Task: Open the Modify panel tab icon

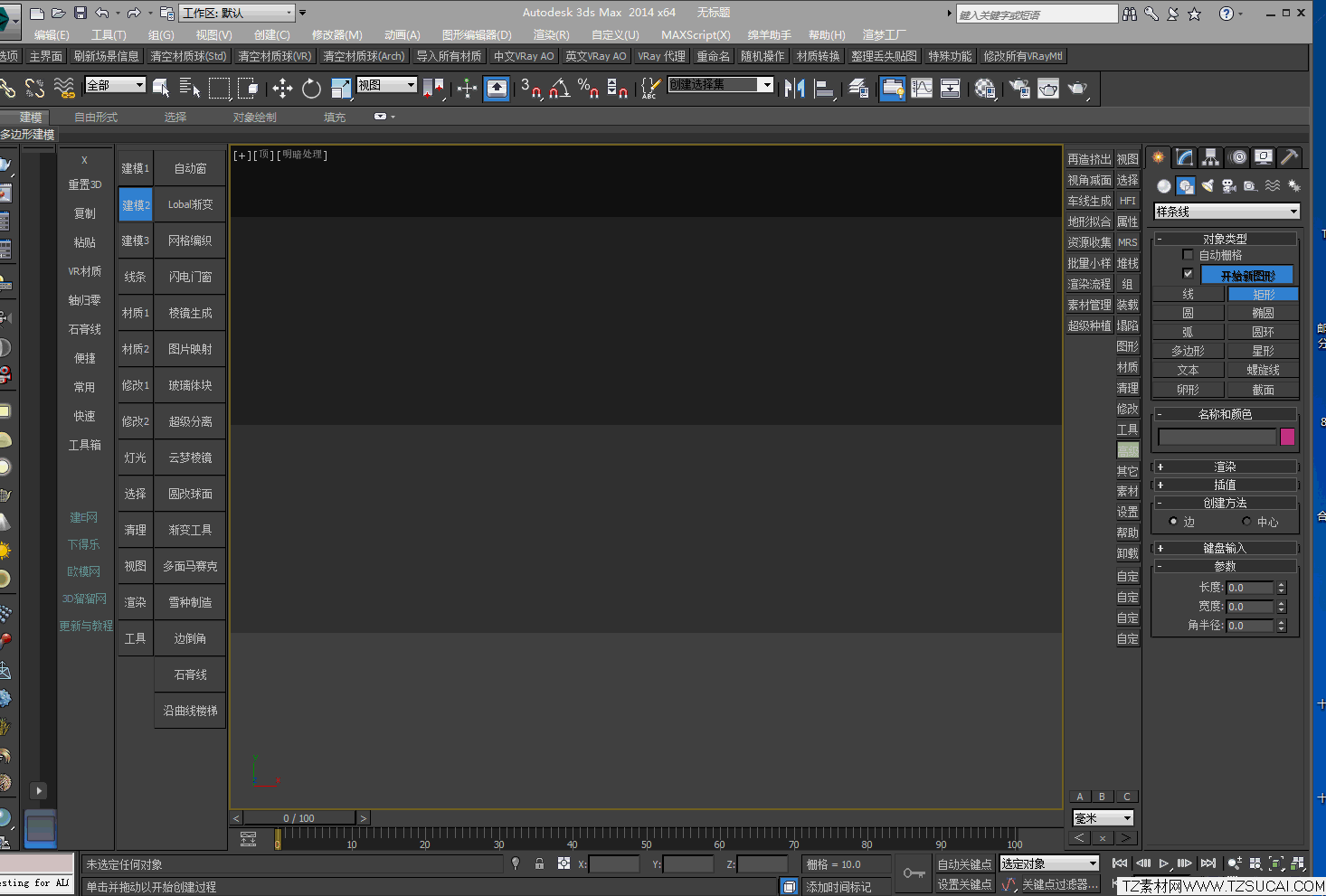Action: click(x=1185, y=157)
